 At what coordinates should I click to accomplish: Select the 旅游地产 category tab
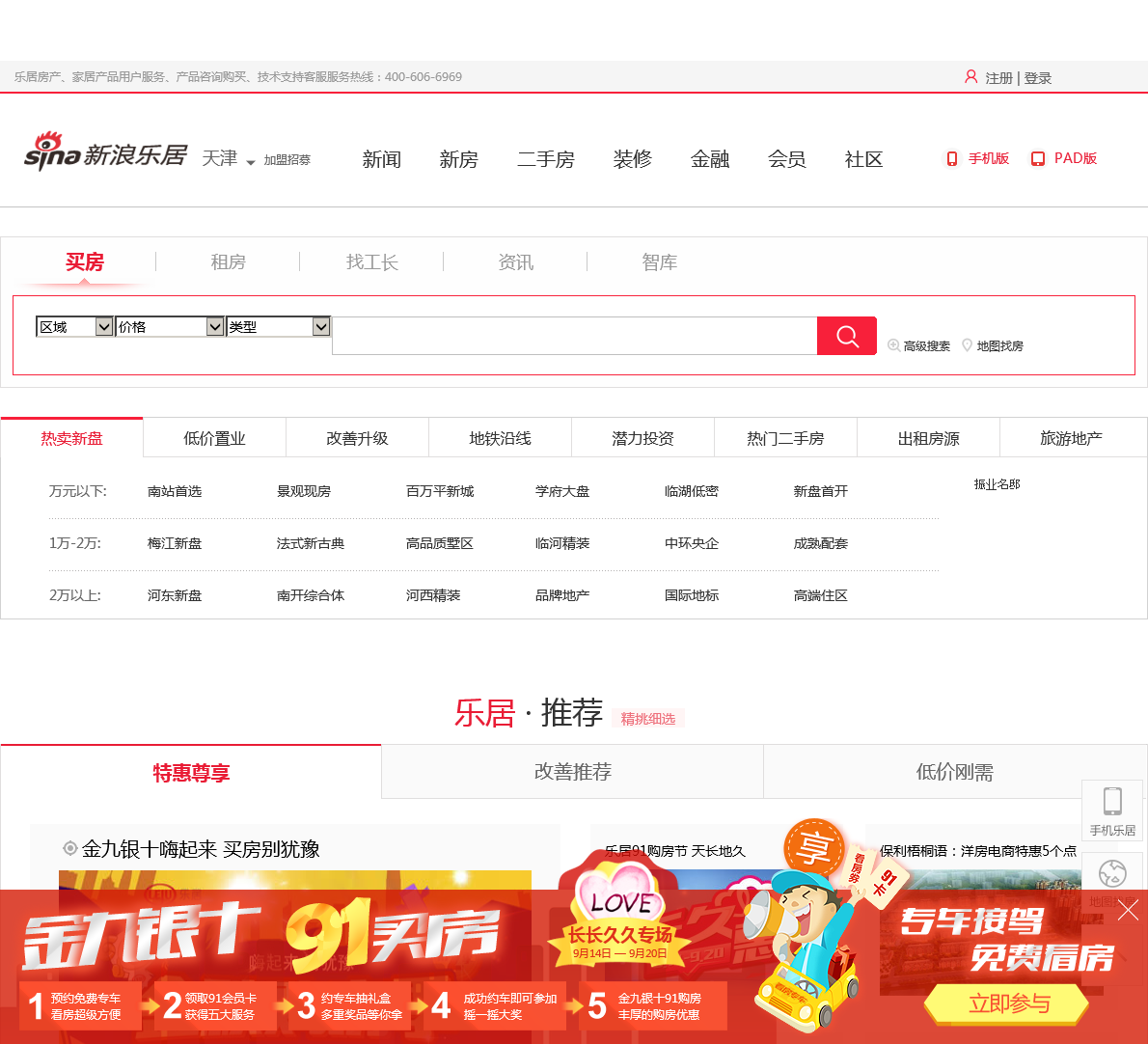point(1071,438)
